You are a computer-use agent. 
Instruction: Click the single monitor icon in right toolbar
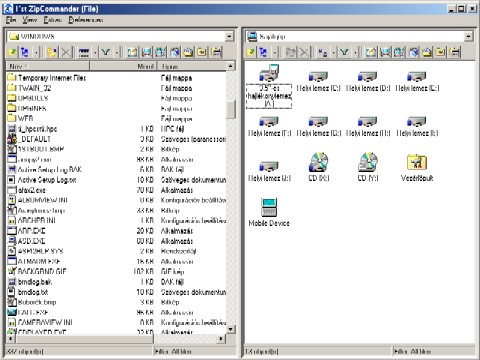click(385, 52)
